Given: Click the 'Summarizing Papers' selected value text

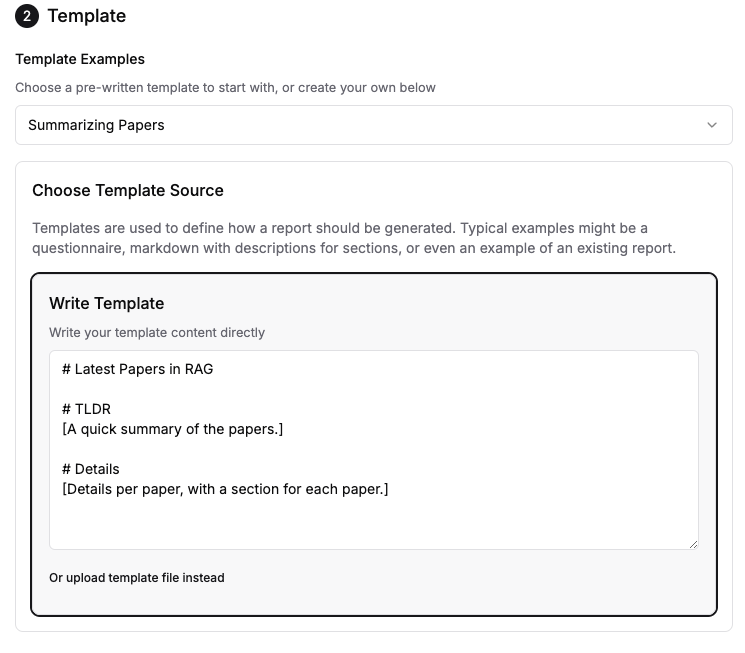Looking at the screenshot, I should point(96,125).
